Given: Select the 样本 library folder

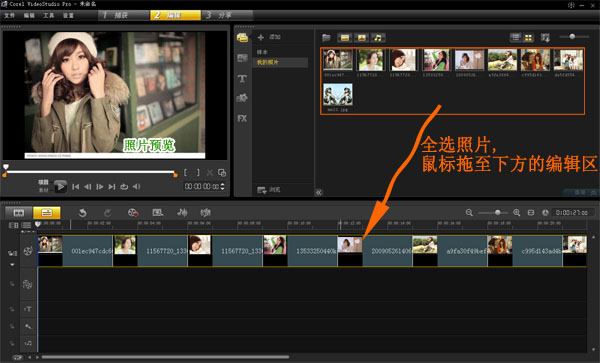Looking at the screenshot, I should [262, 52].
